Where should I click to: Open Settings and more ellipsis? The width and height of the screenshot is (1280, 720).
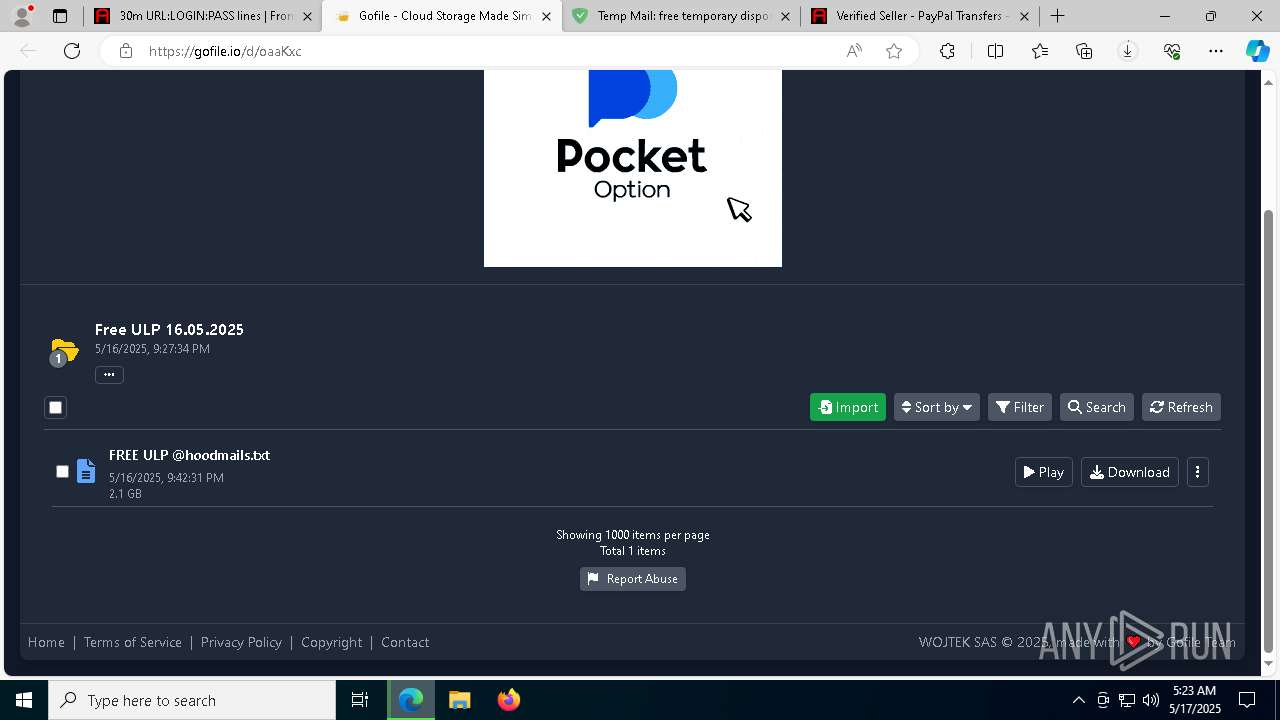1216,51
